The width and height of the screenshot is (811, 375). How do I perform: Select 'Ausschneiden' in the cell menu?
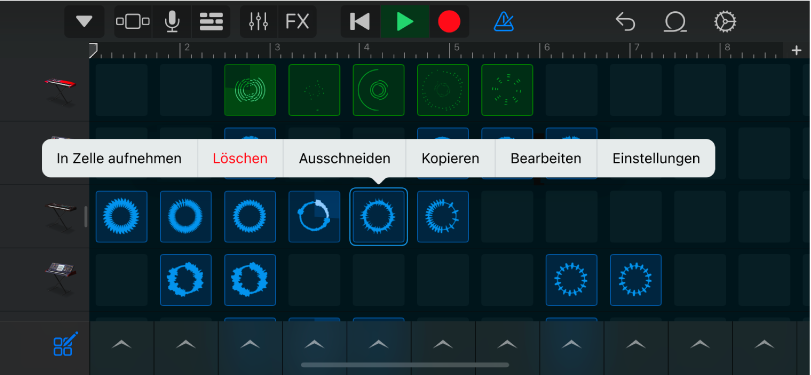pyautogui.click(x=344, y=158)
